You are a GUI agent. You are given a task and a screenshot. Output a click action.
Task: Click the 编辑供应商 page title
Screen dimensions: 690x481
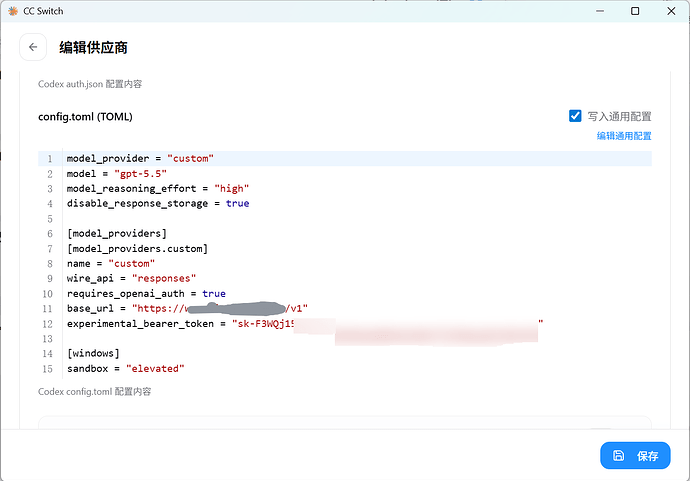point(93,48)
